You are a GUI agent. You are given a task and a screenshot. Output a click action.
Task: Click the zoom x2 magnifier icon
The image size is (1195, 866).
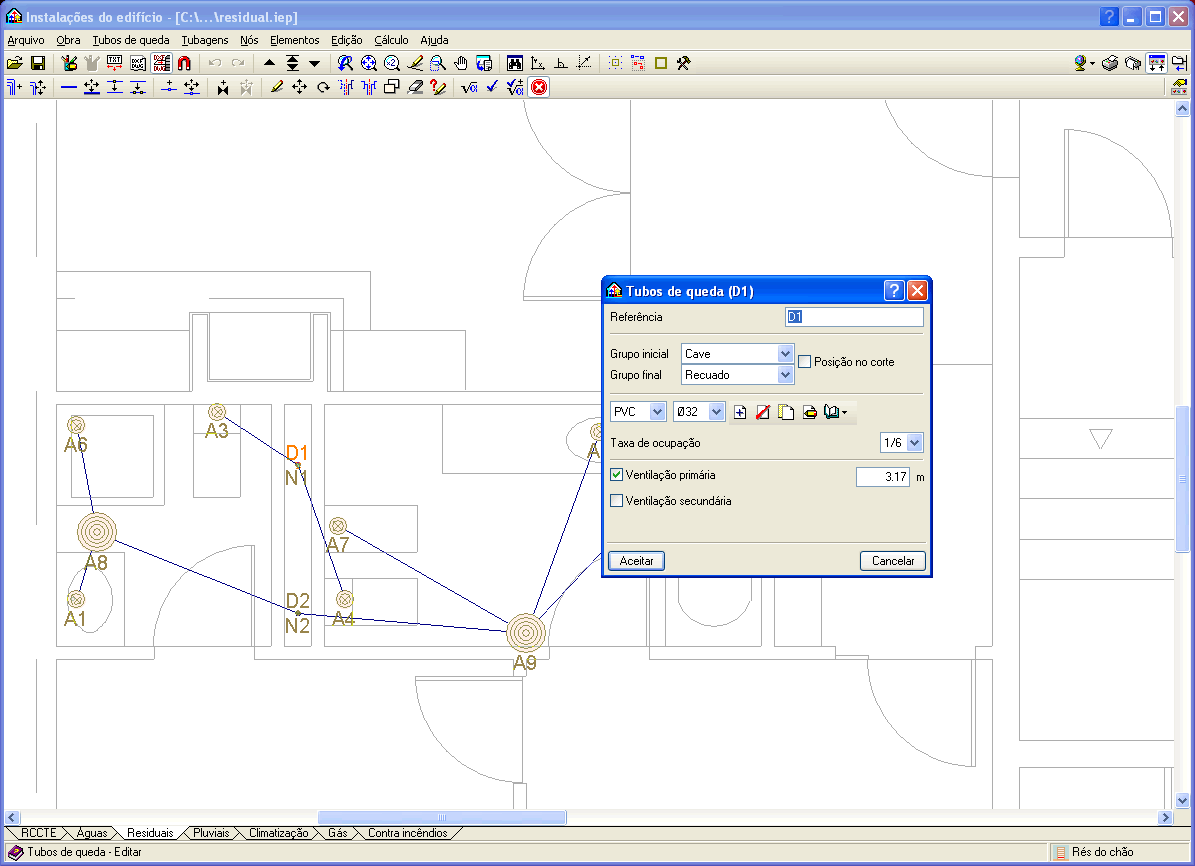pos(392,63)
